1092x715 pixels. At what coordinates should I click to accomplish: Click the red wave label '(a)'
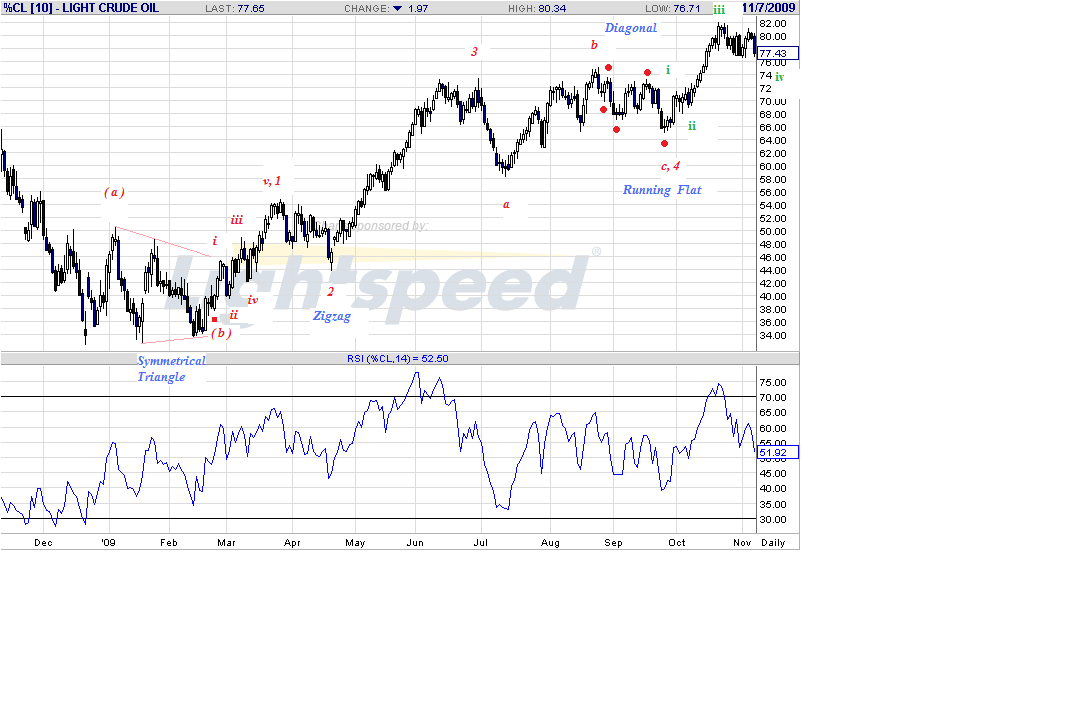point(114,192)
